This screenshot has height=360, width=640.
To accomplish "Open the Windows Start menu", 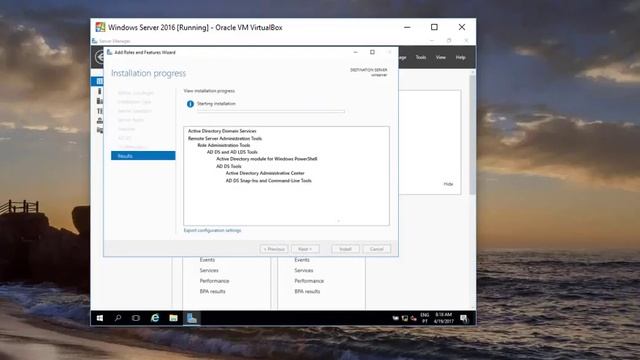I will point(100,318).
